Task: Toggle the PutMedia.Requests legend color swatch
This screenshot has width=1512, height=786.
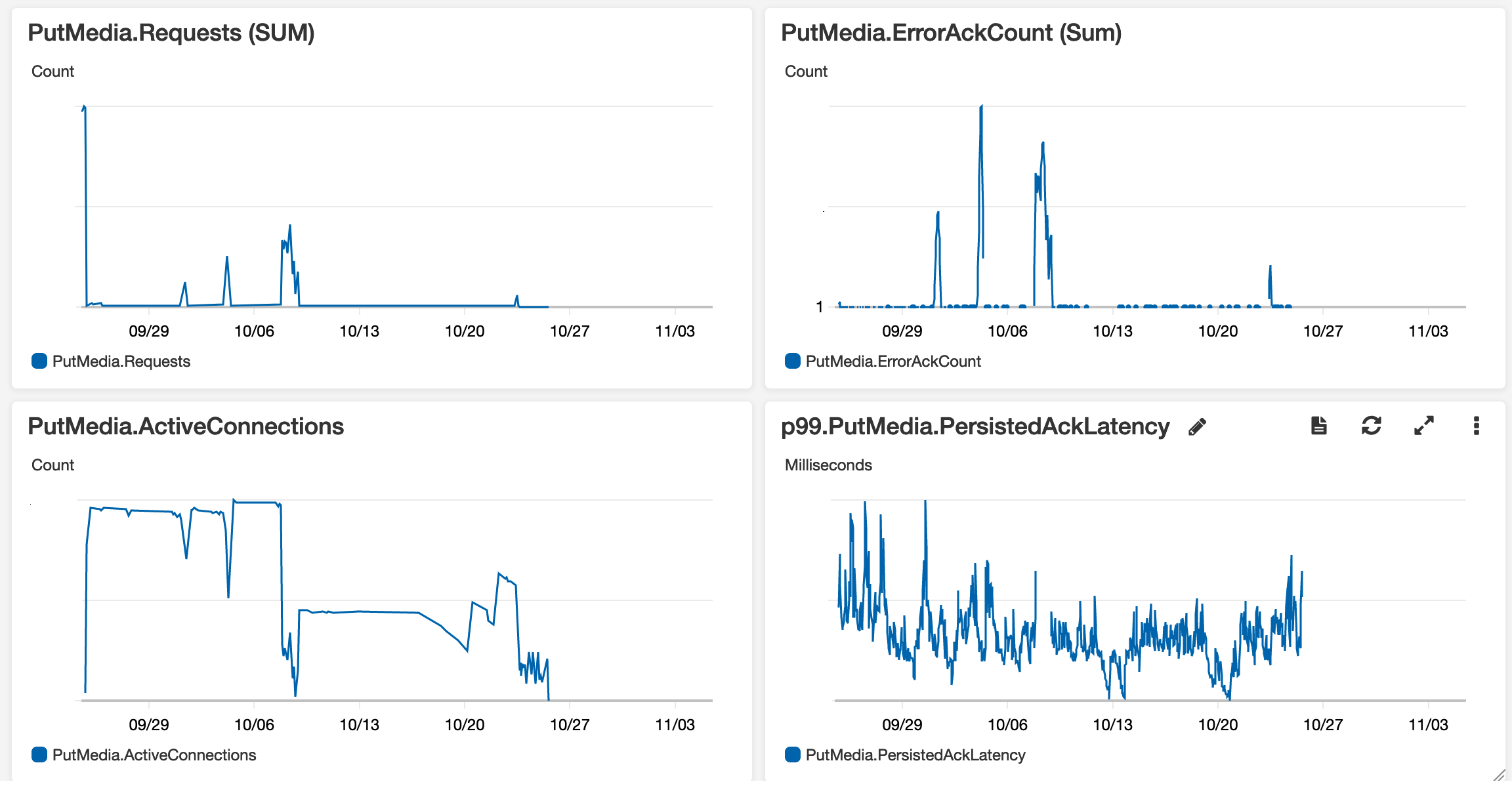Action: [x=39, y=361]
